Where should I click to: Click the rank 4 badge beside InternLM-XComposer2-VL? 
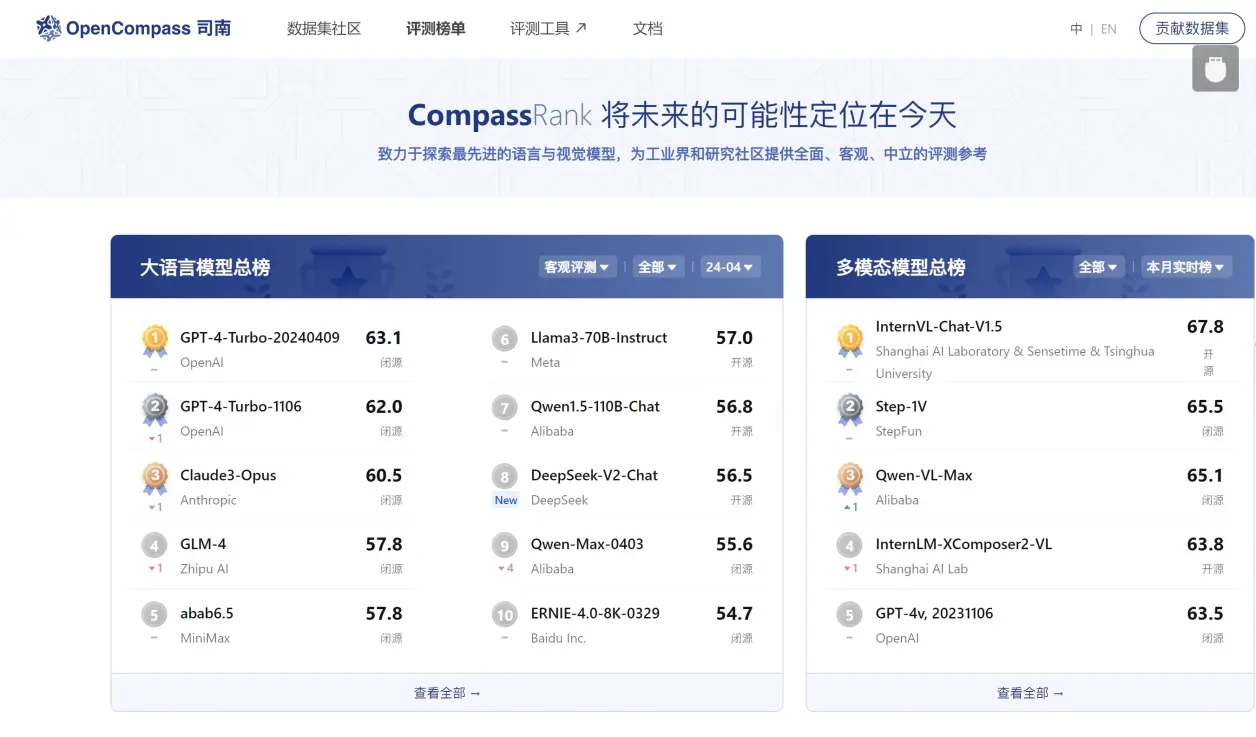(850, 546)
